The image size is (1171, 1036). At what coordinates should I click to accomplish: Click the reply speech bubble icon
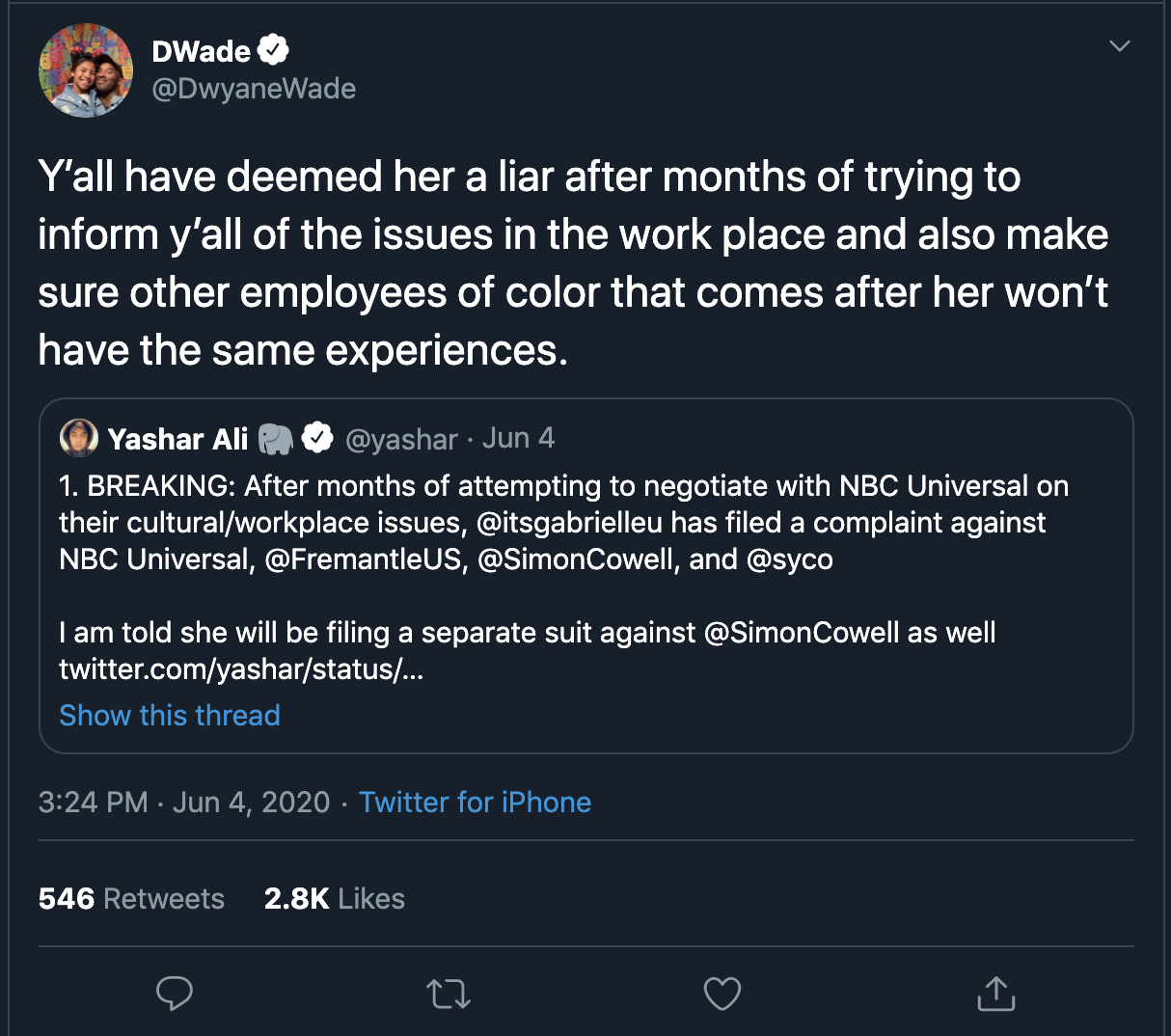point(175,993)
